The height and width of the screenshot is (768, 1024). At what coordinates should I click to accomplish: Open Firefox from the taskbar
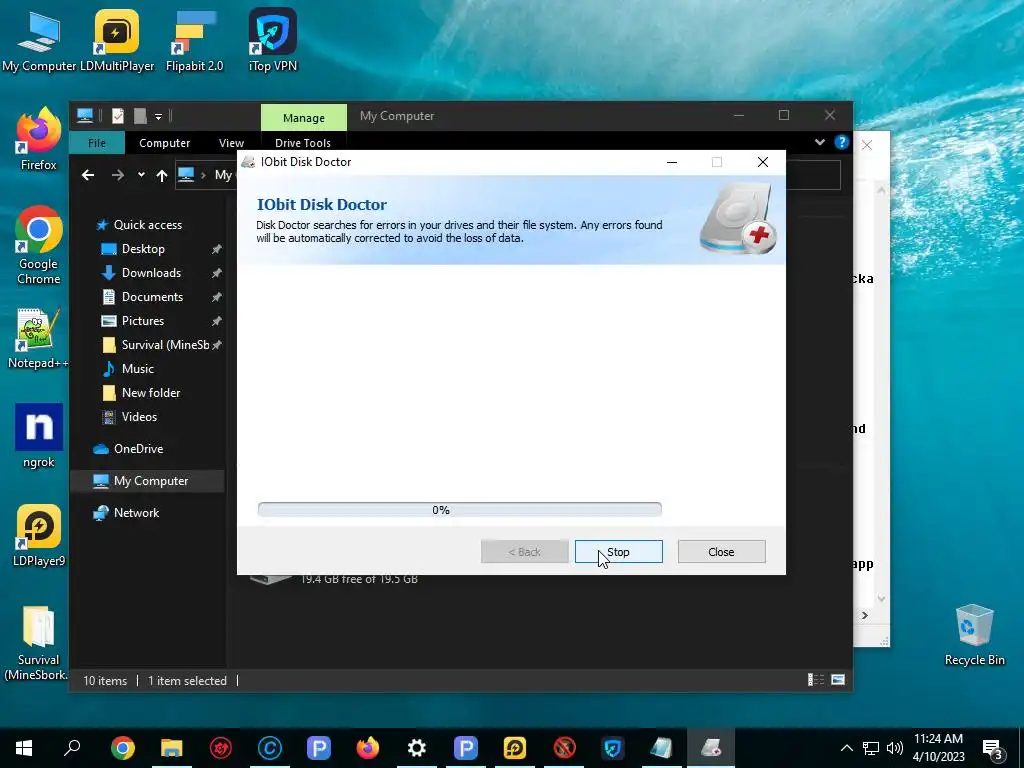point(368,748)
